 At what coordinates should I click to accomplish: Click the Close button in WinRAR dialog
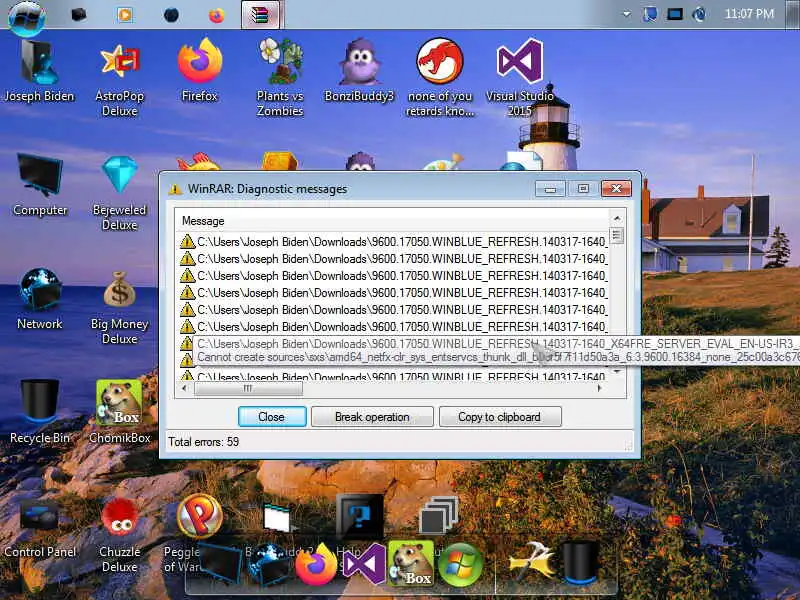tap(272, 417)
